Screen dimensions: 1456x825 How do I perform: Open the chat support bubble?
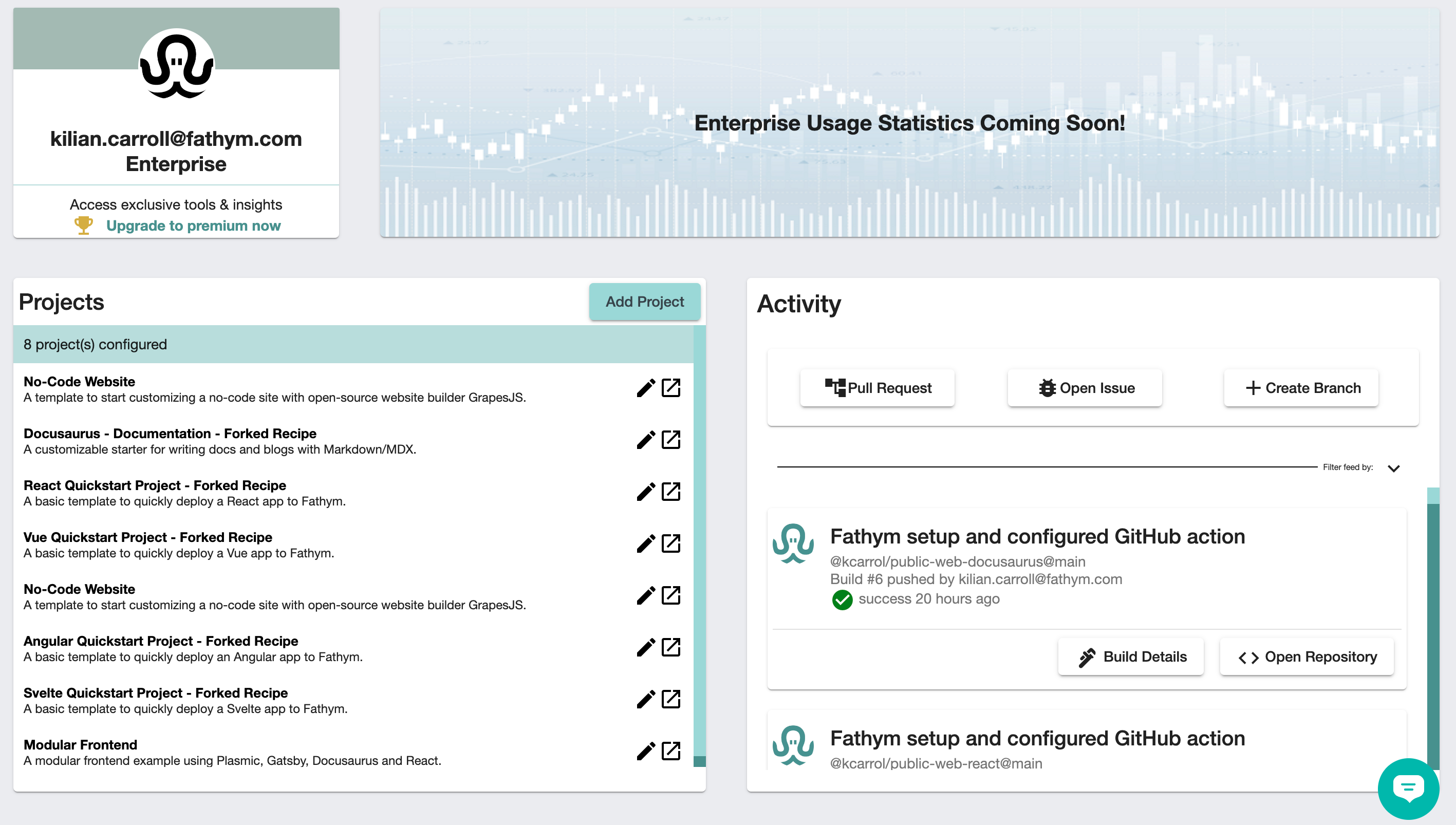1408,789
